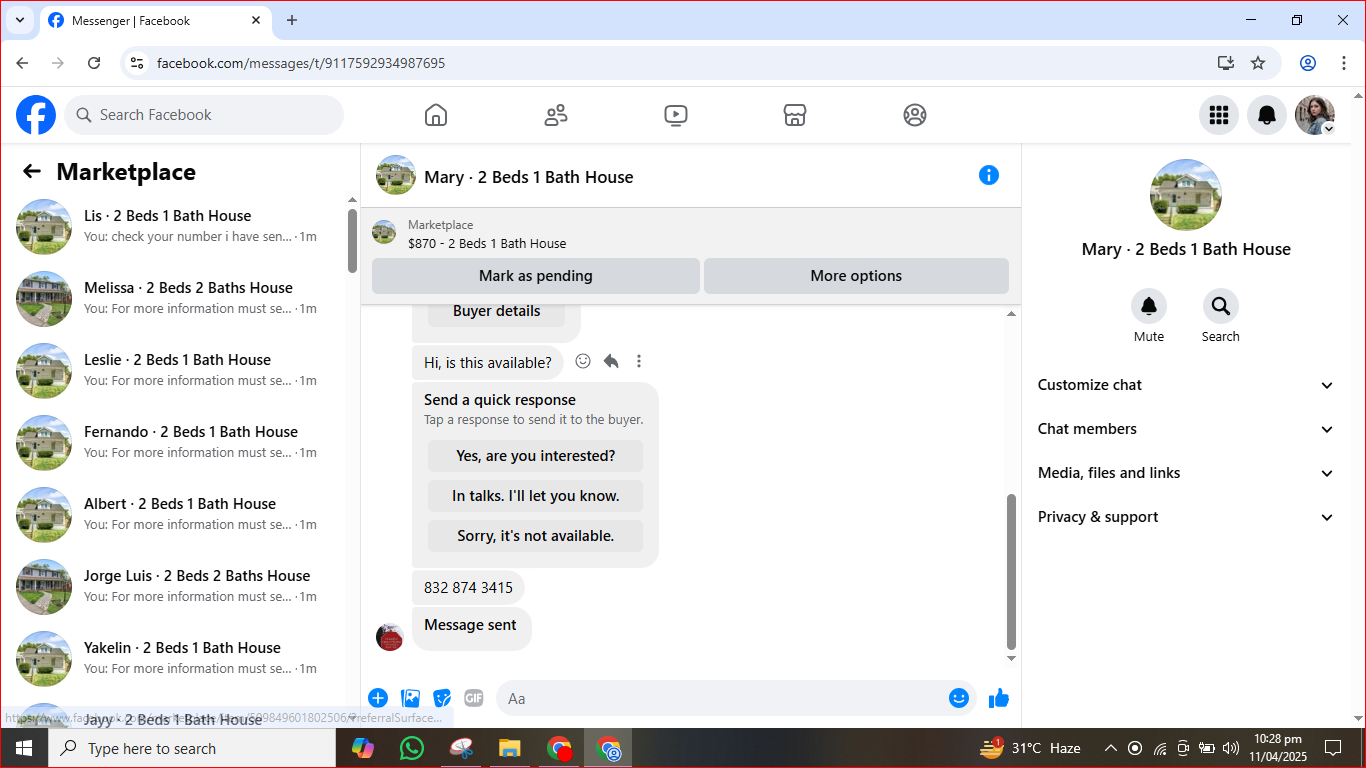Screen dimensions: 1366x768
Task: Open conversation information blue icon
Action: click(989, 176)
